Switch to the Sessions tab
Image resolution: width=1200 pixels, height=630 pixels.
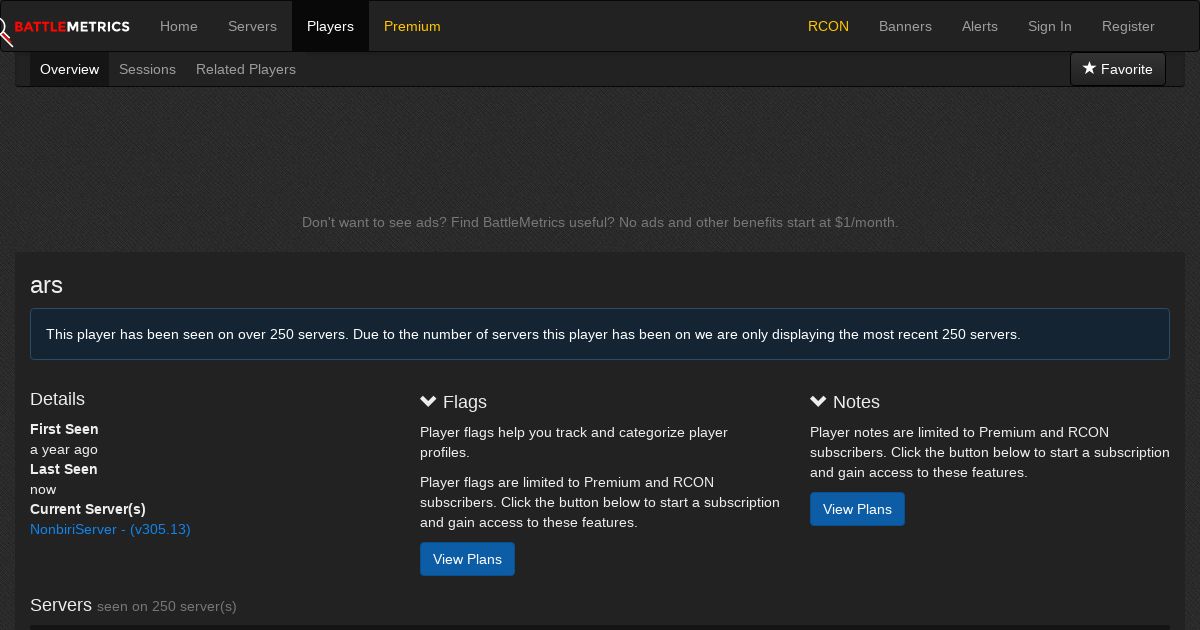pos(147,69)
